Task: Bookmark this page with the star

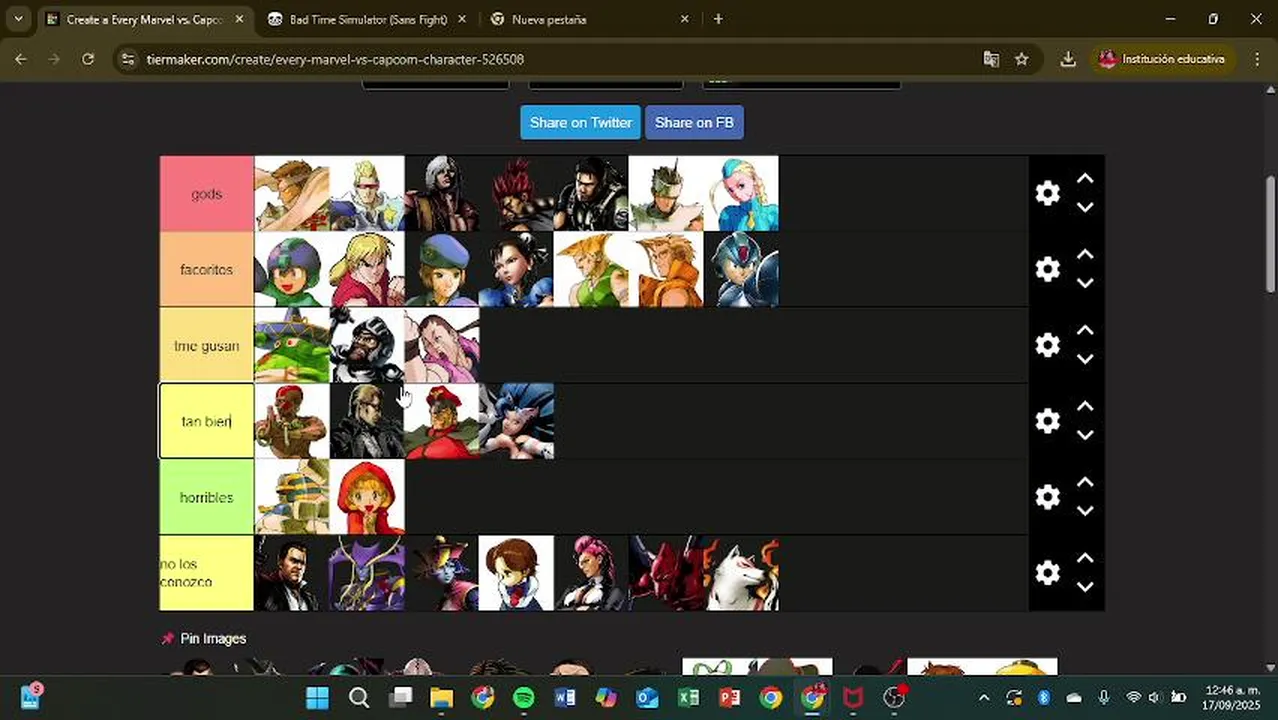Action: (1021, 59)
